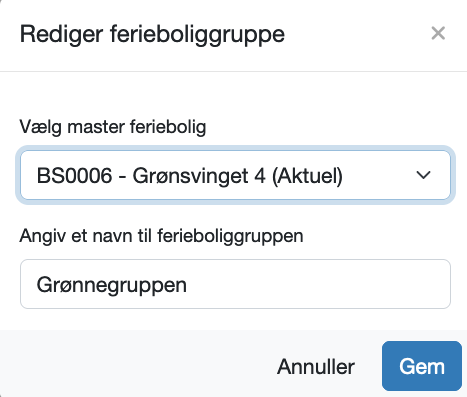Dismiss the dialog using the Annuller link
Screen dimensions: 467x397
click(x=316, y=367)
